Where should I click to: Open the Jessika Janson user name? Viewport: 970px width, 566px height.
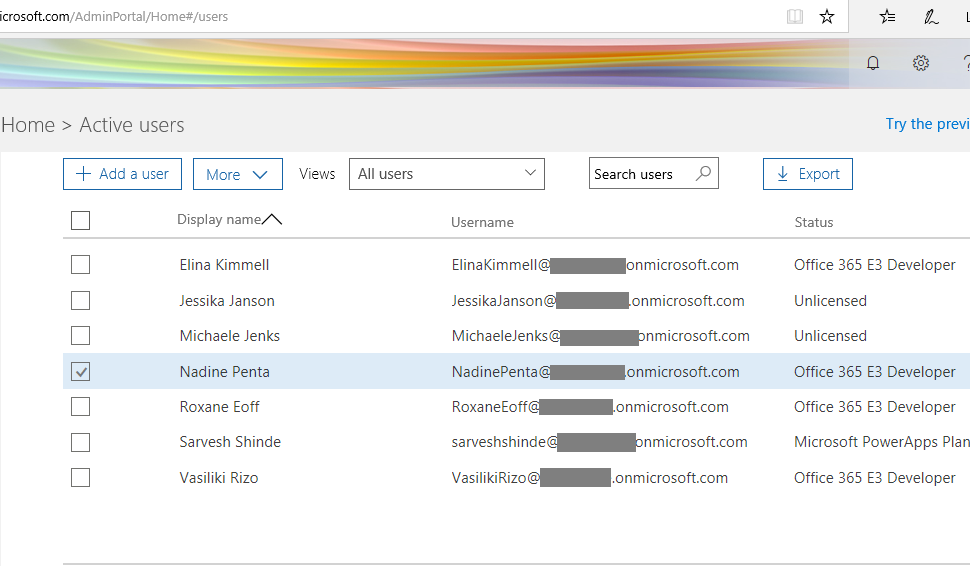point(227,301)
